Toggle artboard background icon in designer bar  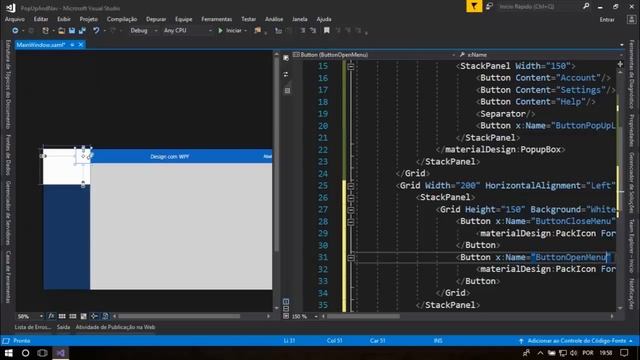[x=83, y=316]
